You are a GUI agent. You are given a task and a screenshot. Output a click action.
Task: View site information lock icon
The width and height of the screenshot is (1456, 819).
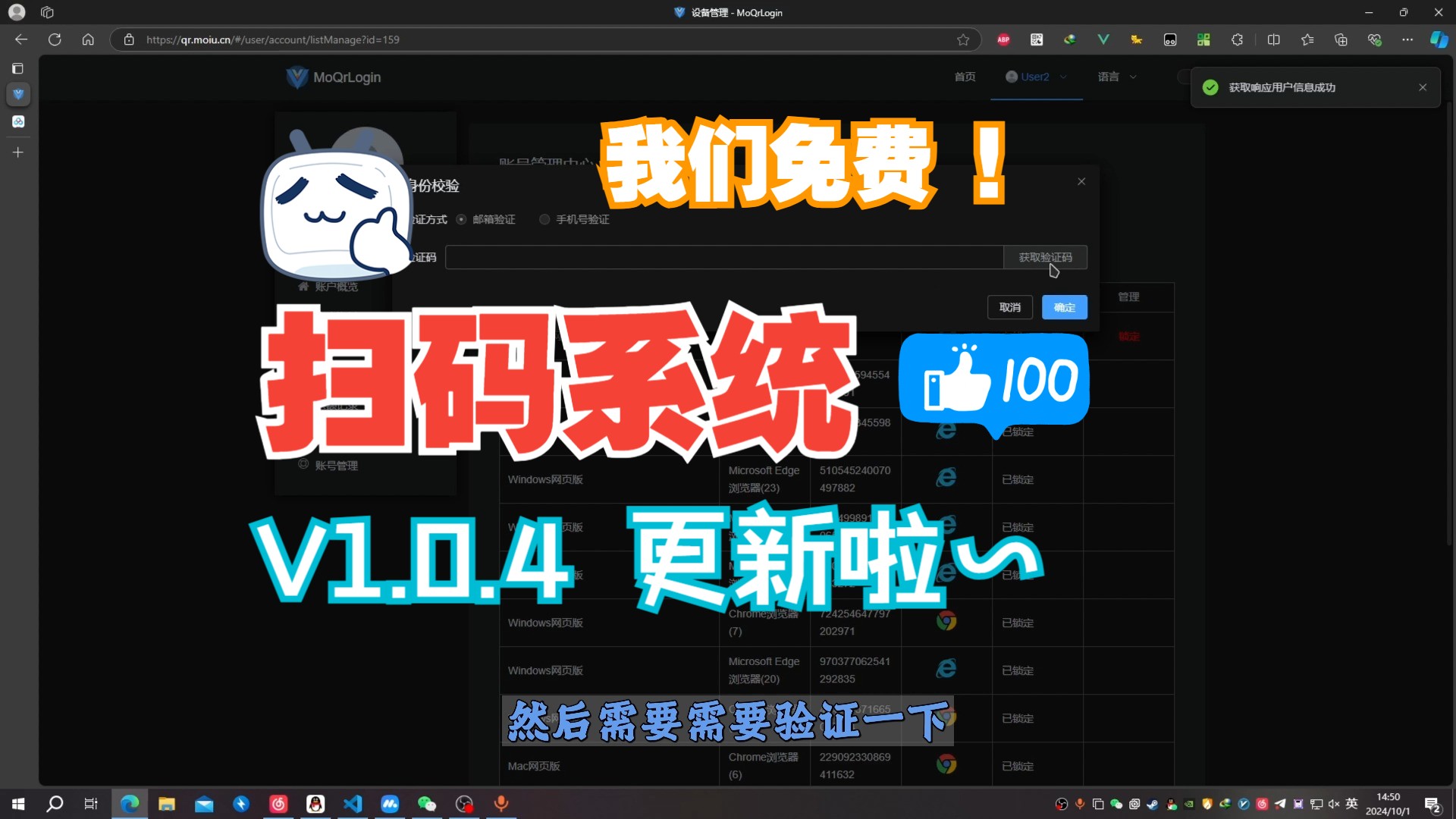pos(129,39)
